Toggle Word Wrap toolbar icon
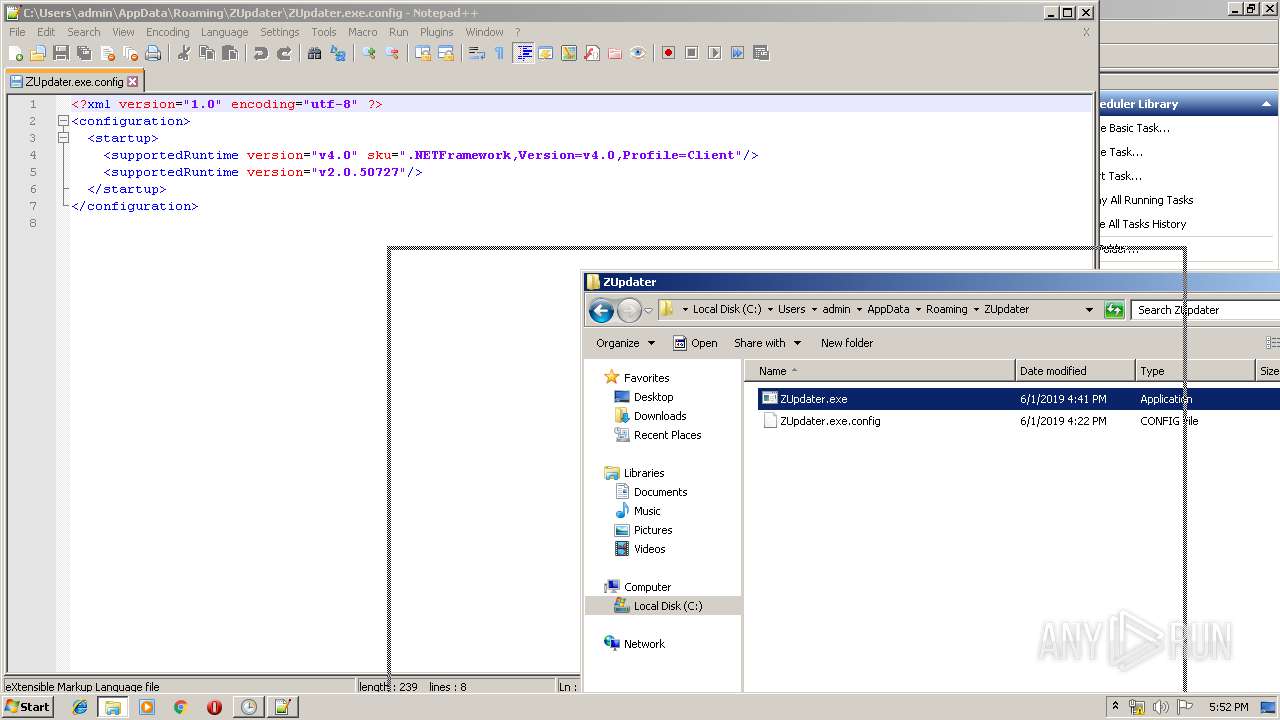 pos(477,53)
